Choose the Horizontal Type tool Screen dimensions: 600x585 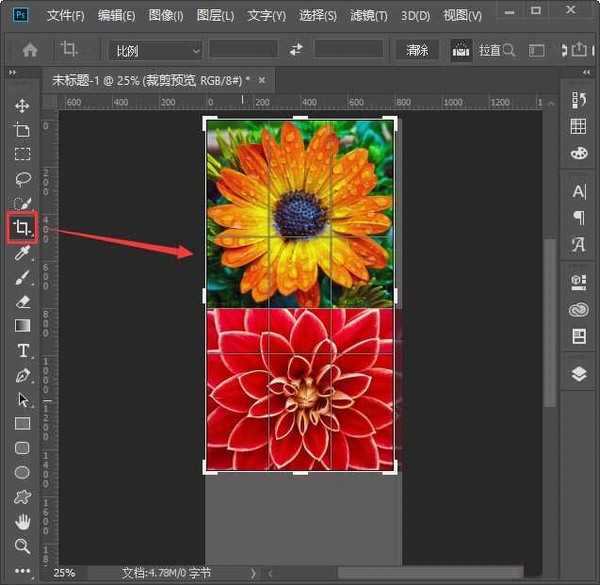coord(22,350)
